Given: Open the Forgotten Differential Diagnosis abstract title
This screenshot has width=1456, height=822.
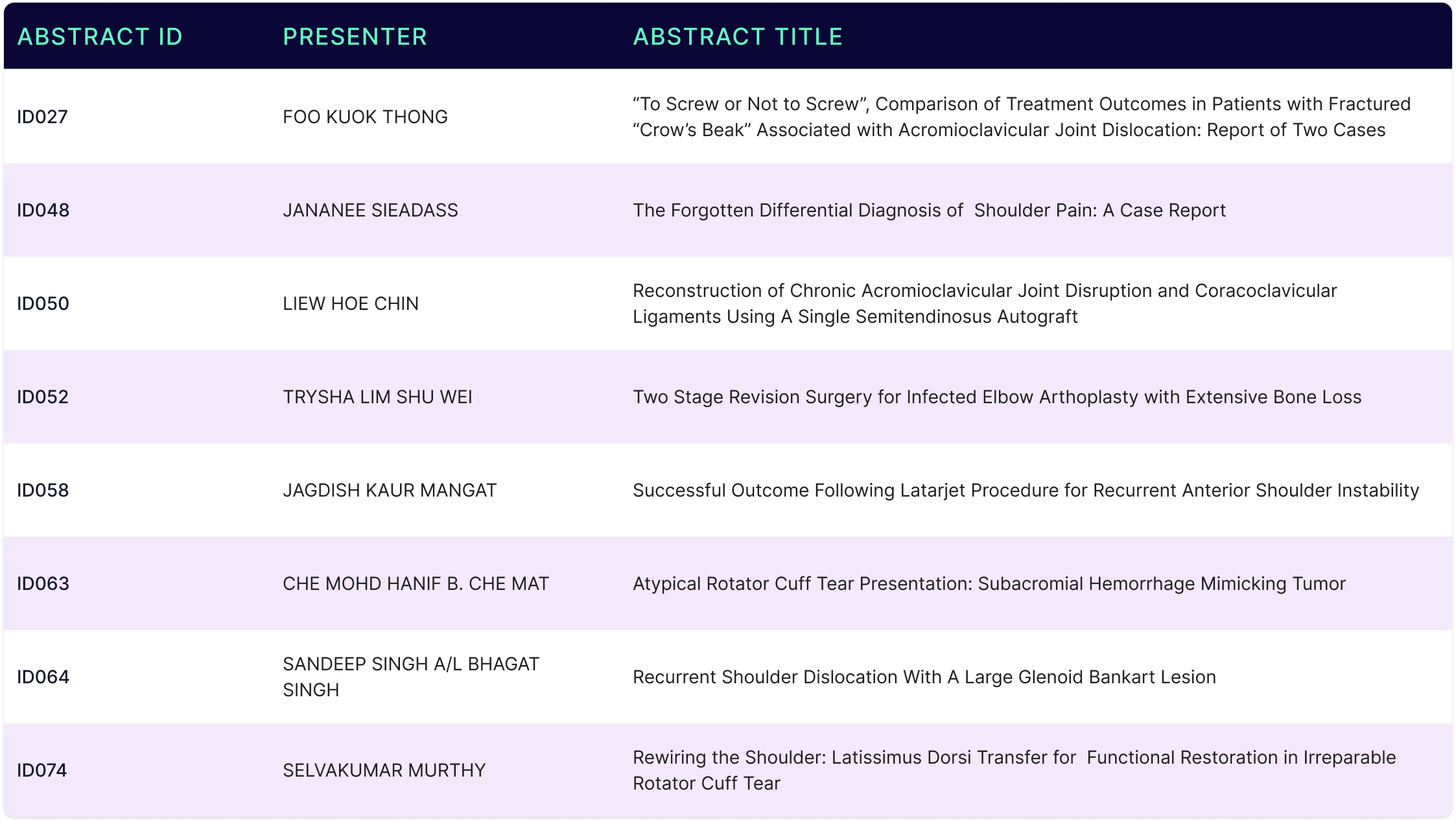Looking at the screenshot, I should pos(929,210).
